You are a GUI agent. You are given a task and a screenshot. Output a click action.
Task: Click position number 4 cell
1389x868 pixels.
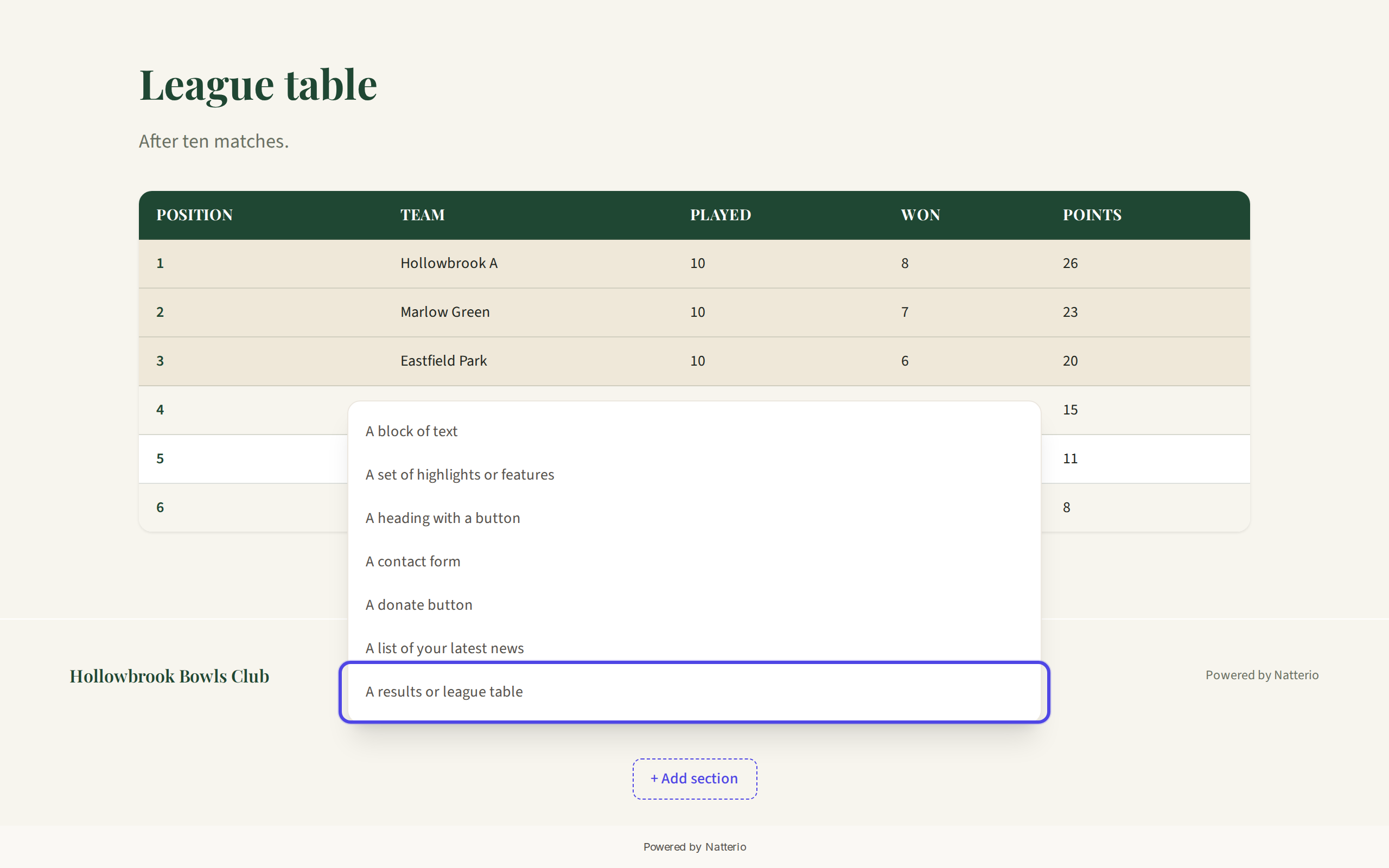pos(160,410)
